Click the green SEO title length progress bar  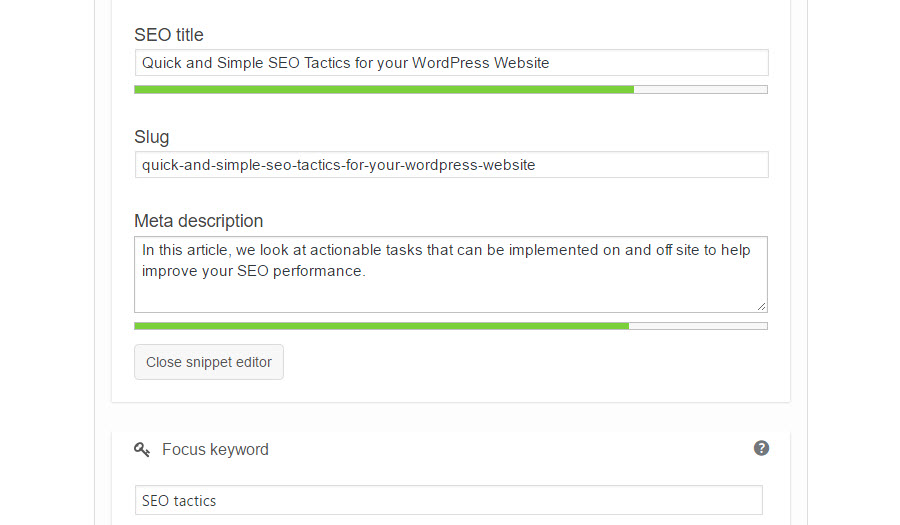click(x=384, y=90)
